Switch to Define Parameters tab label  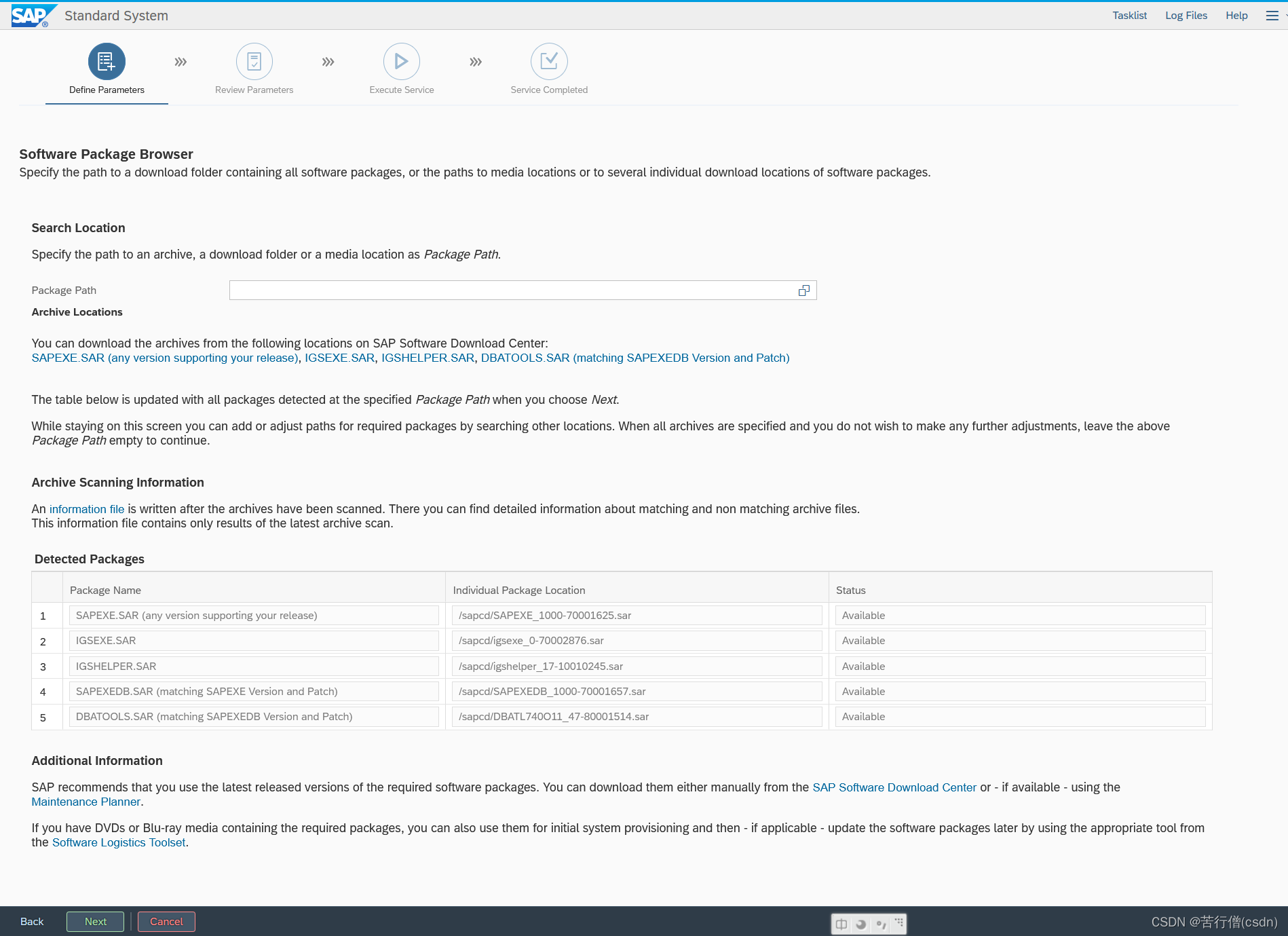pyautogui.click(x=107, y=90)
